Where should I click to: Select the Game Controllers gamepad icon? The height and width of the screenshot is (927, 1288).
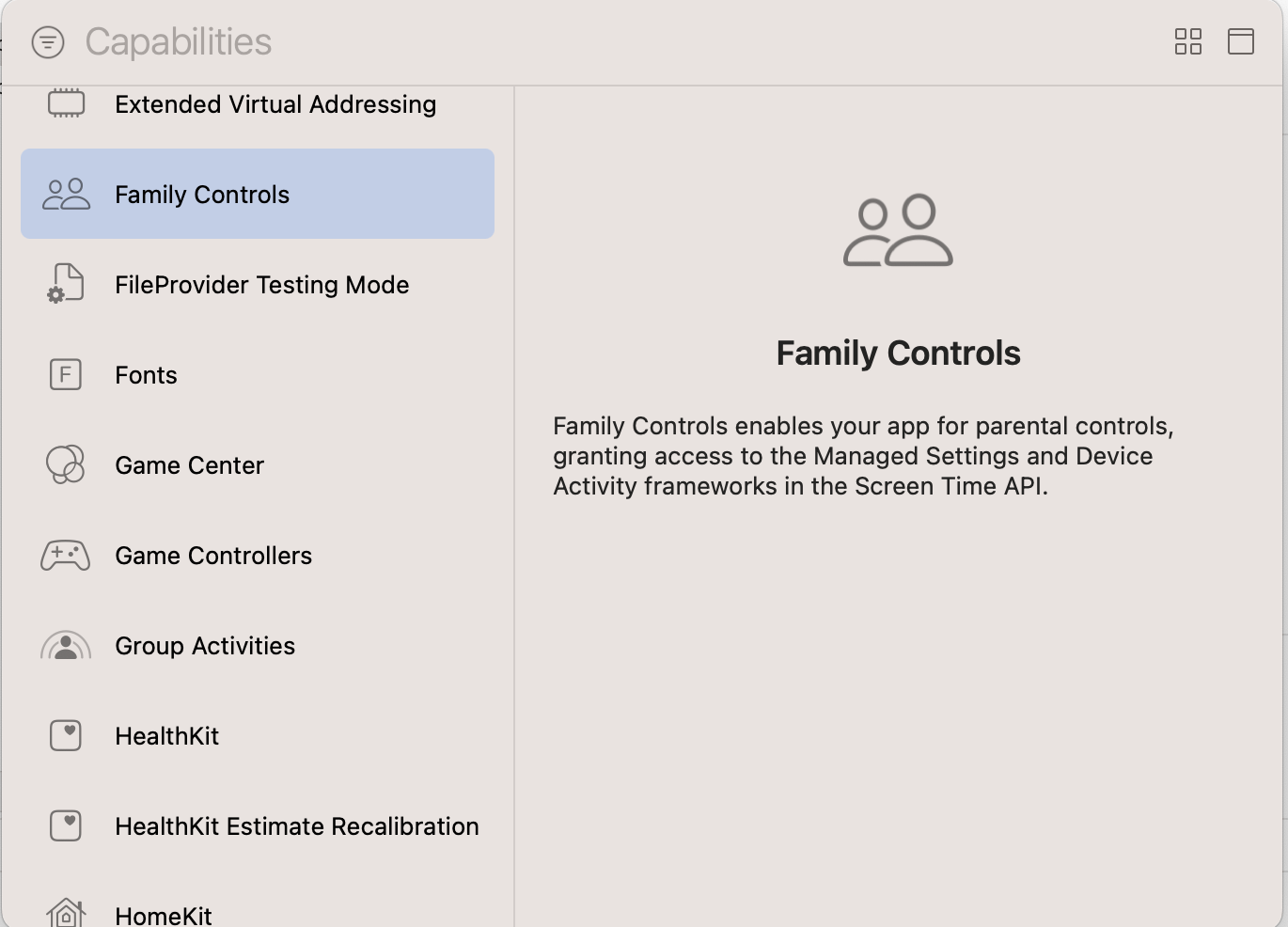64,555
